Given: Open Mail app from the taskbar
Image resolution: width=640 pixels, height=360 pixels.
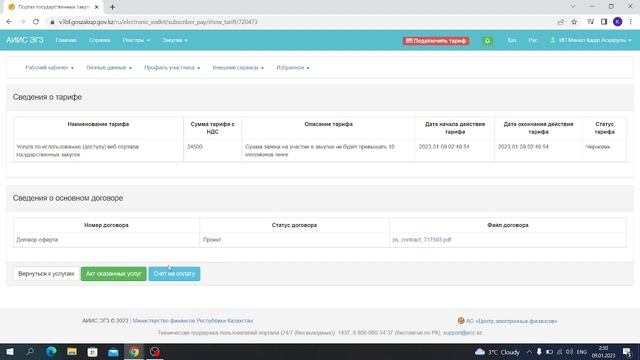Looking at the screenshot, I should (x=113, y=352).
